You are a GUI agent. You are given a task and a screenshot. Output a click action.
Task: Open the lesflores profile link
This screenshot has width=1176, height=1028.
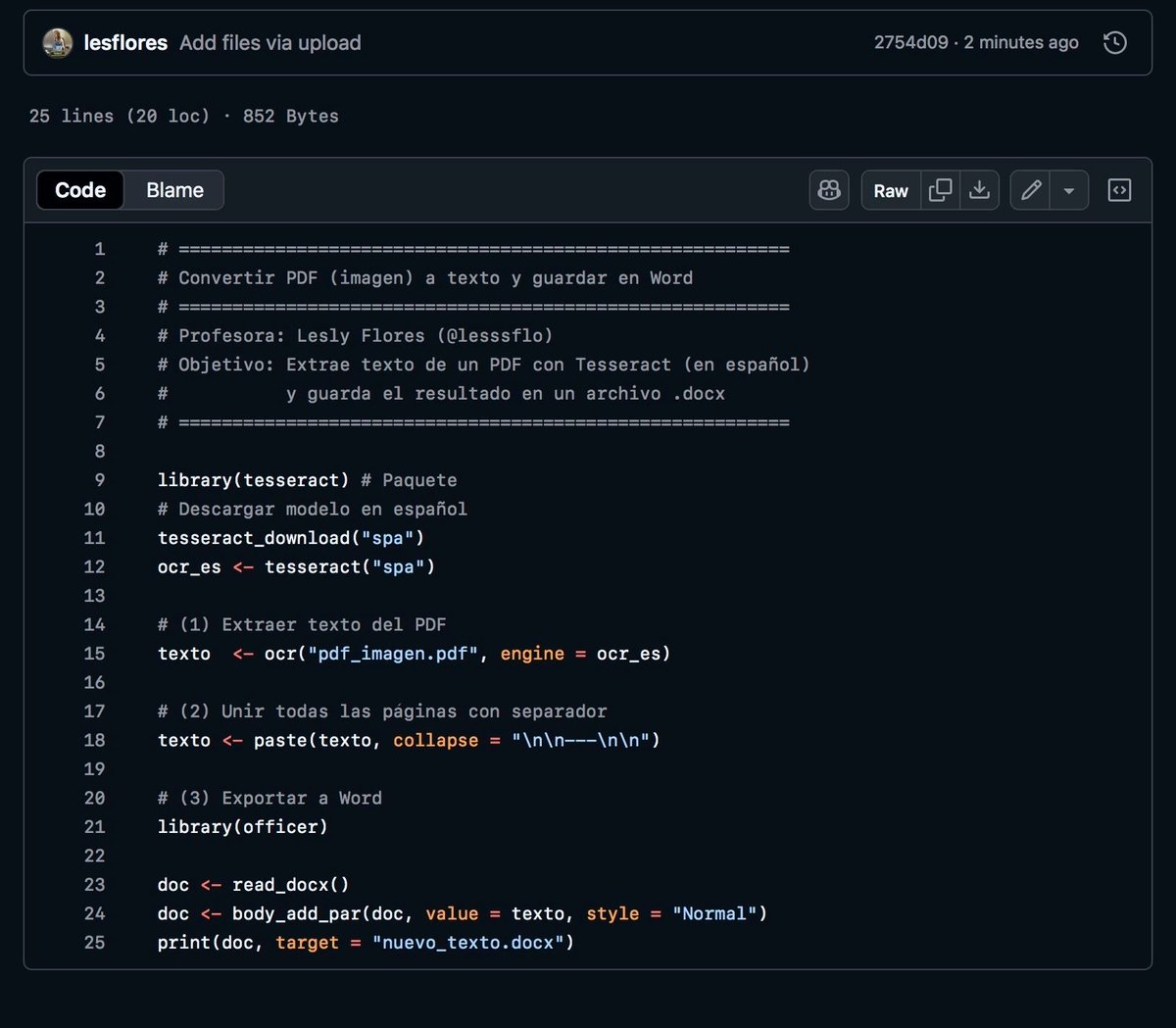pos(125,43)
